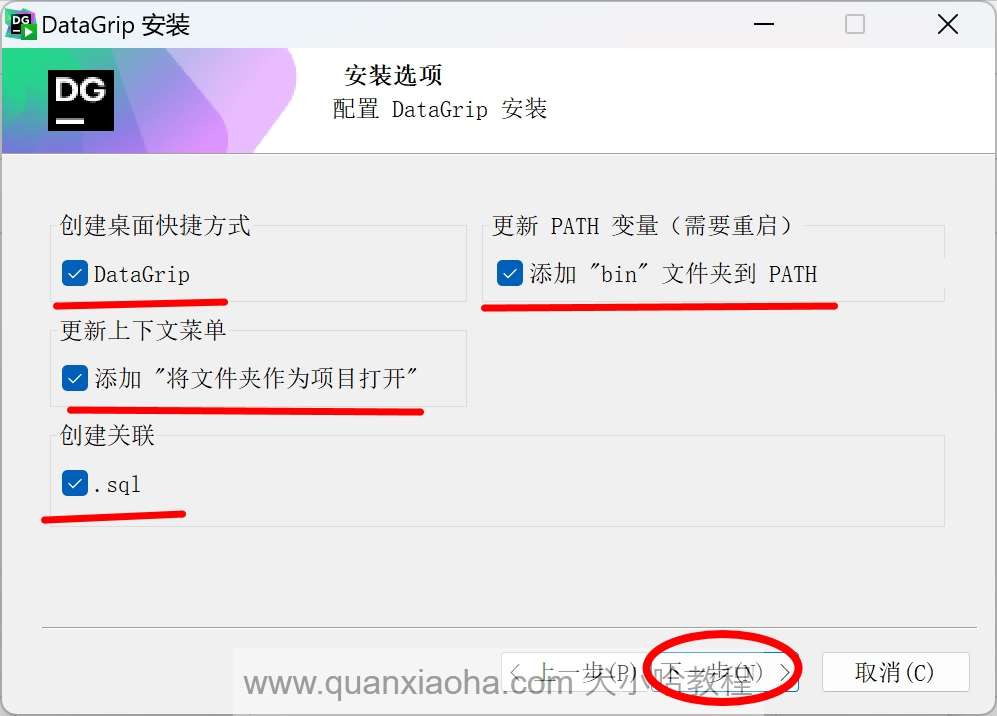This screenshot has width=997, height=716.
Task: Click the 创建桌面快捷方式 group heading
Action: pyautogui.click(x=155, y=225)
